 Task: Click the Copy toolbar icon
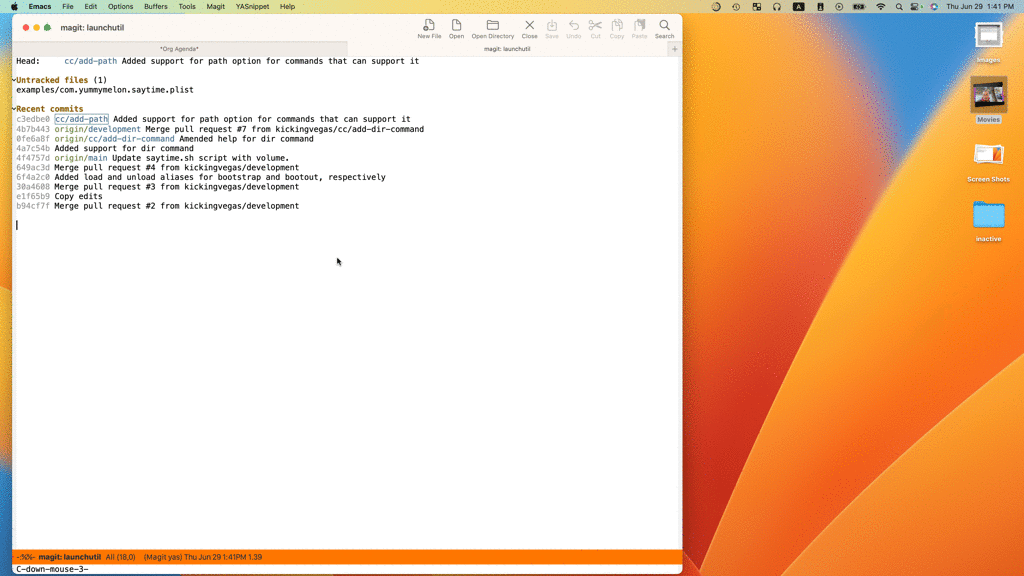tap(616, 29)
